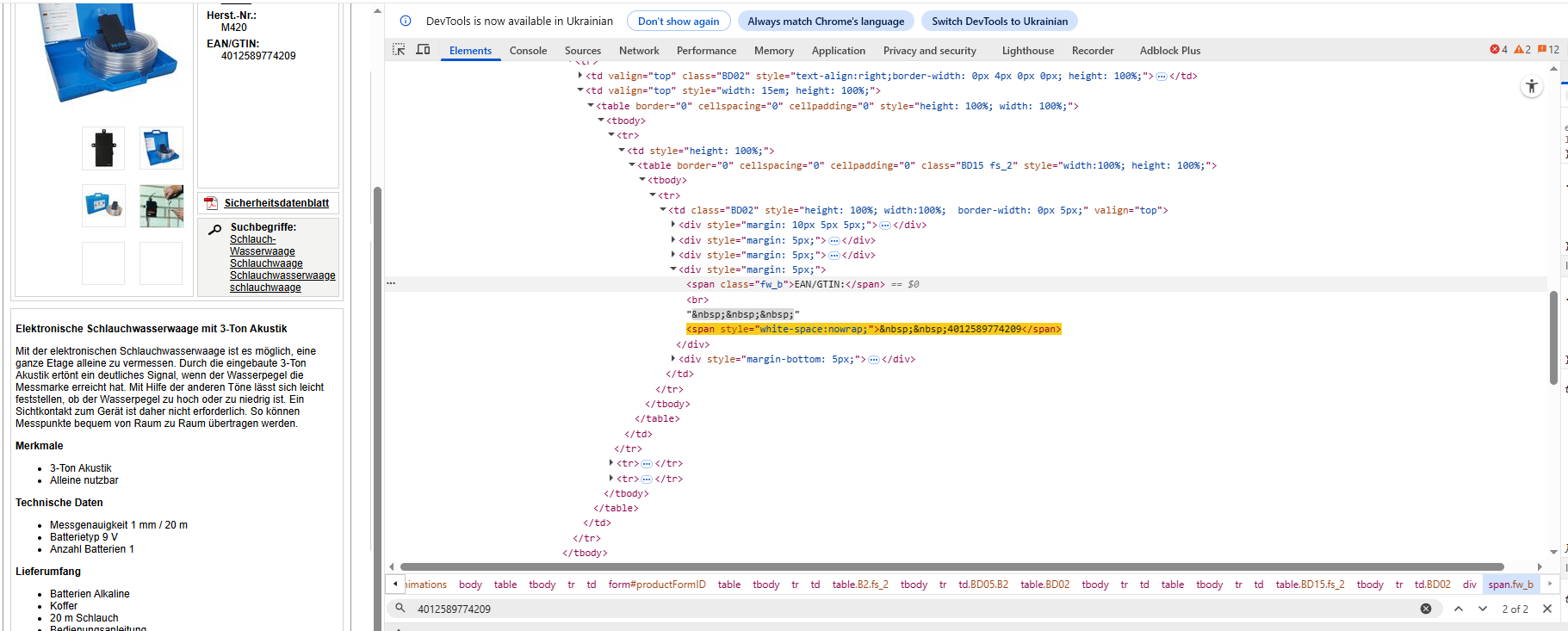Select the span class fw_b EAN/GTIN line
The height and width of the screenshot is (631, 1568).
tap(785, 284)
